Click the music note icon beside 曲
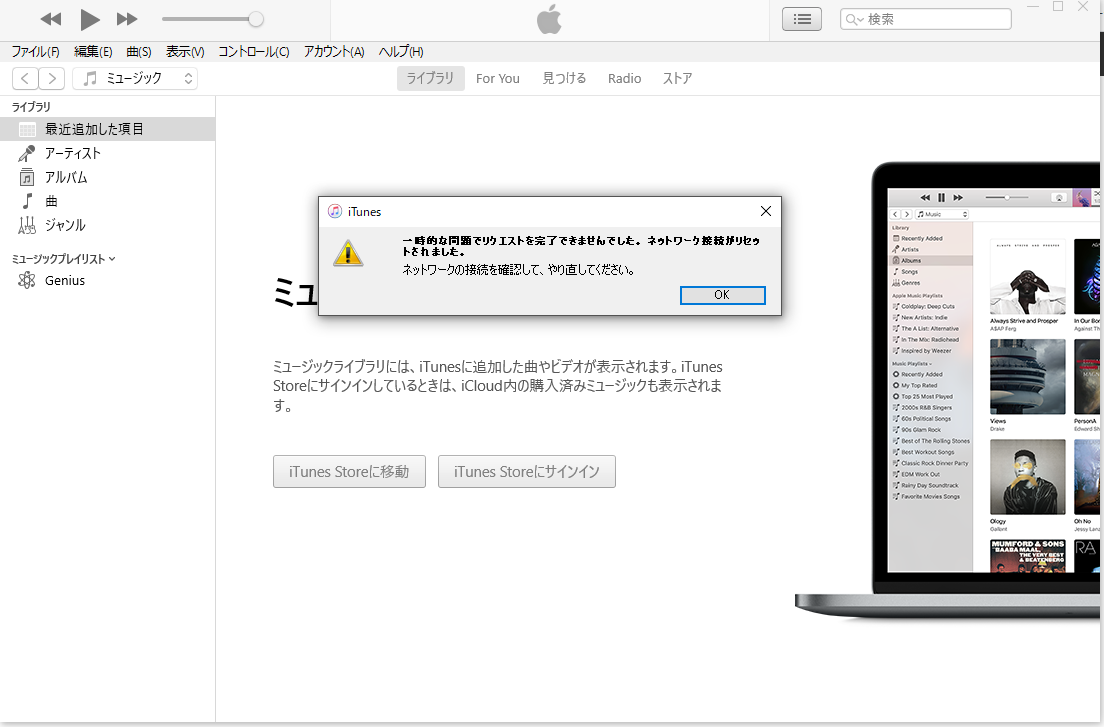This screenshot has height=727, width=1104. 27,201
